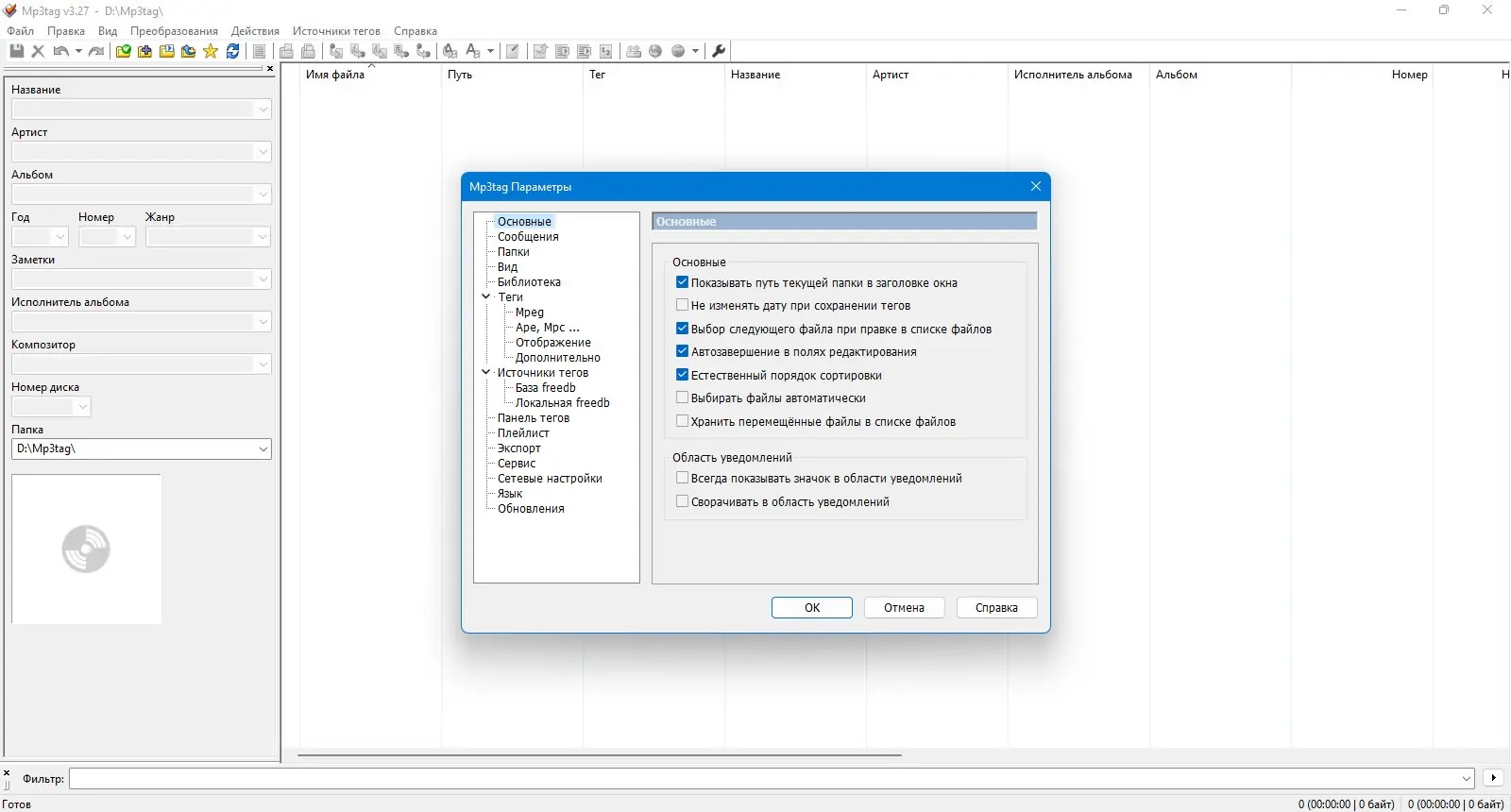
Task: Check 'Сворачивать в область уведомлений'
Action: click(x=682, y=501)
